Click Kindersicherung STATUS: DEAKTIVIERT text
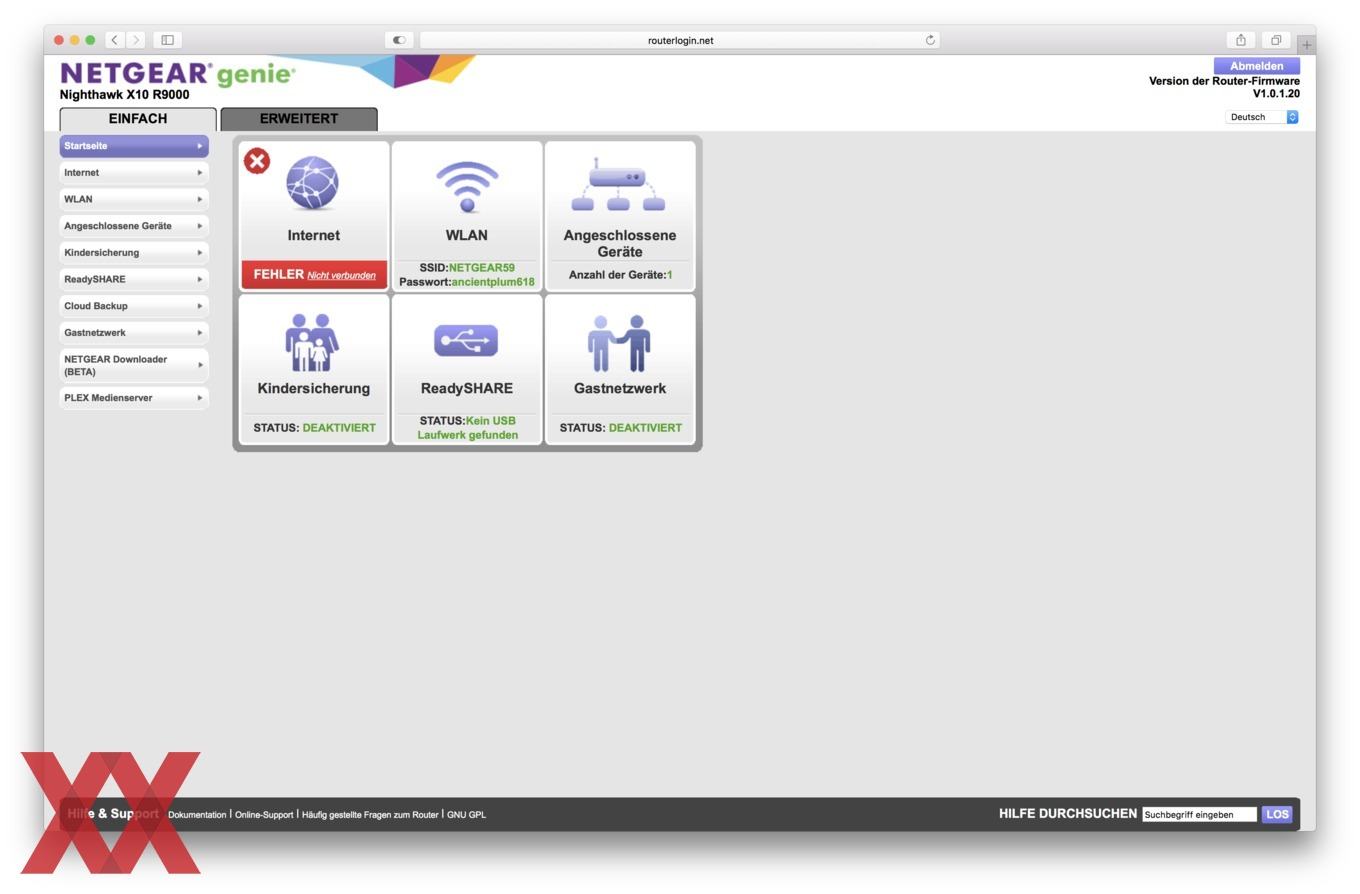The width and height of the screenshot is (1360, 894). click(314, 428)
